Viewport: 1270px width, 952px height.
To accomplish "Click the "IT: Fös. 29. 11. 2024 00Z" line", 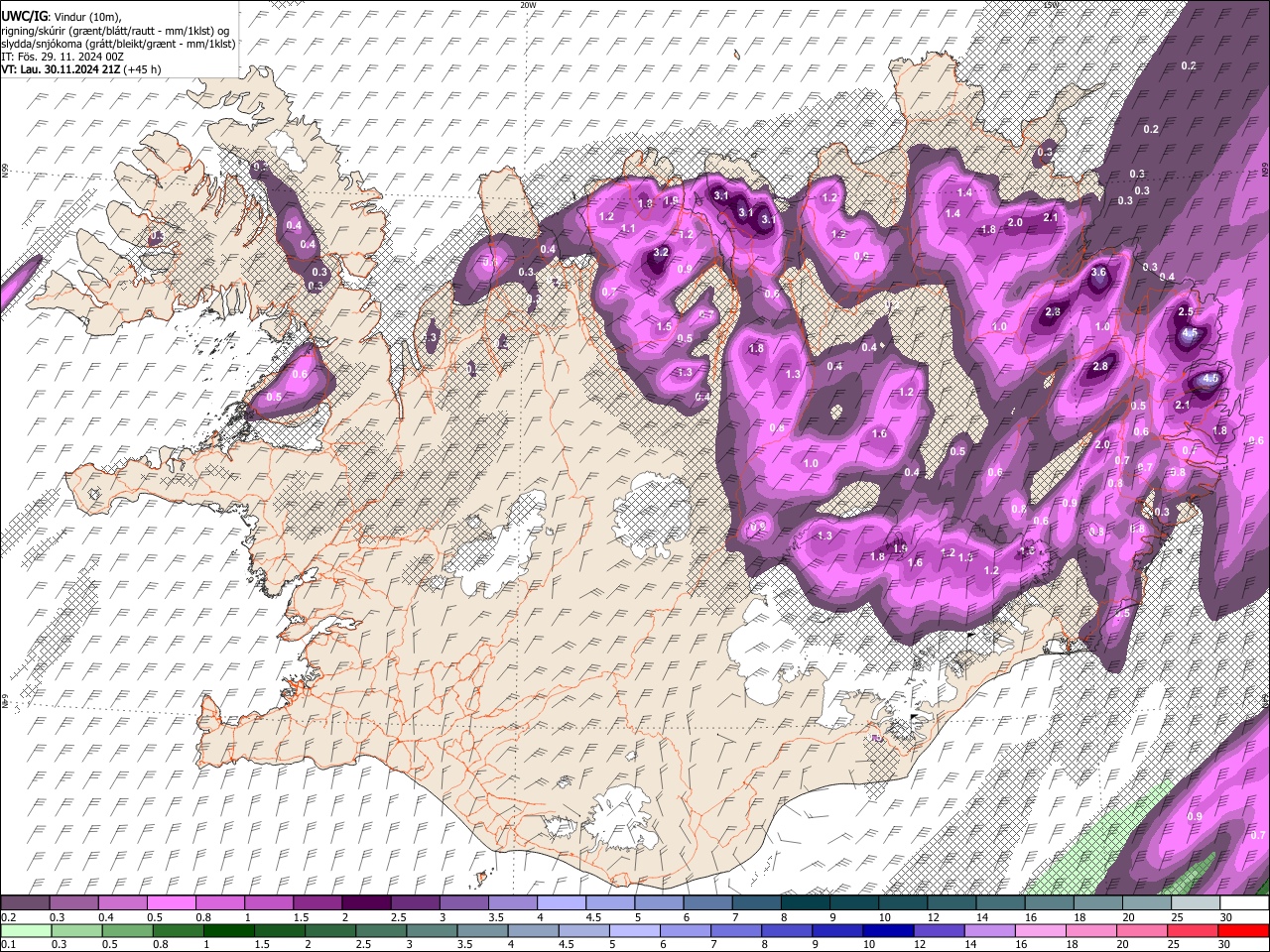I will tap(63, 57).
